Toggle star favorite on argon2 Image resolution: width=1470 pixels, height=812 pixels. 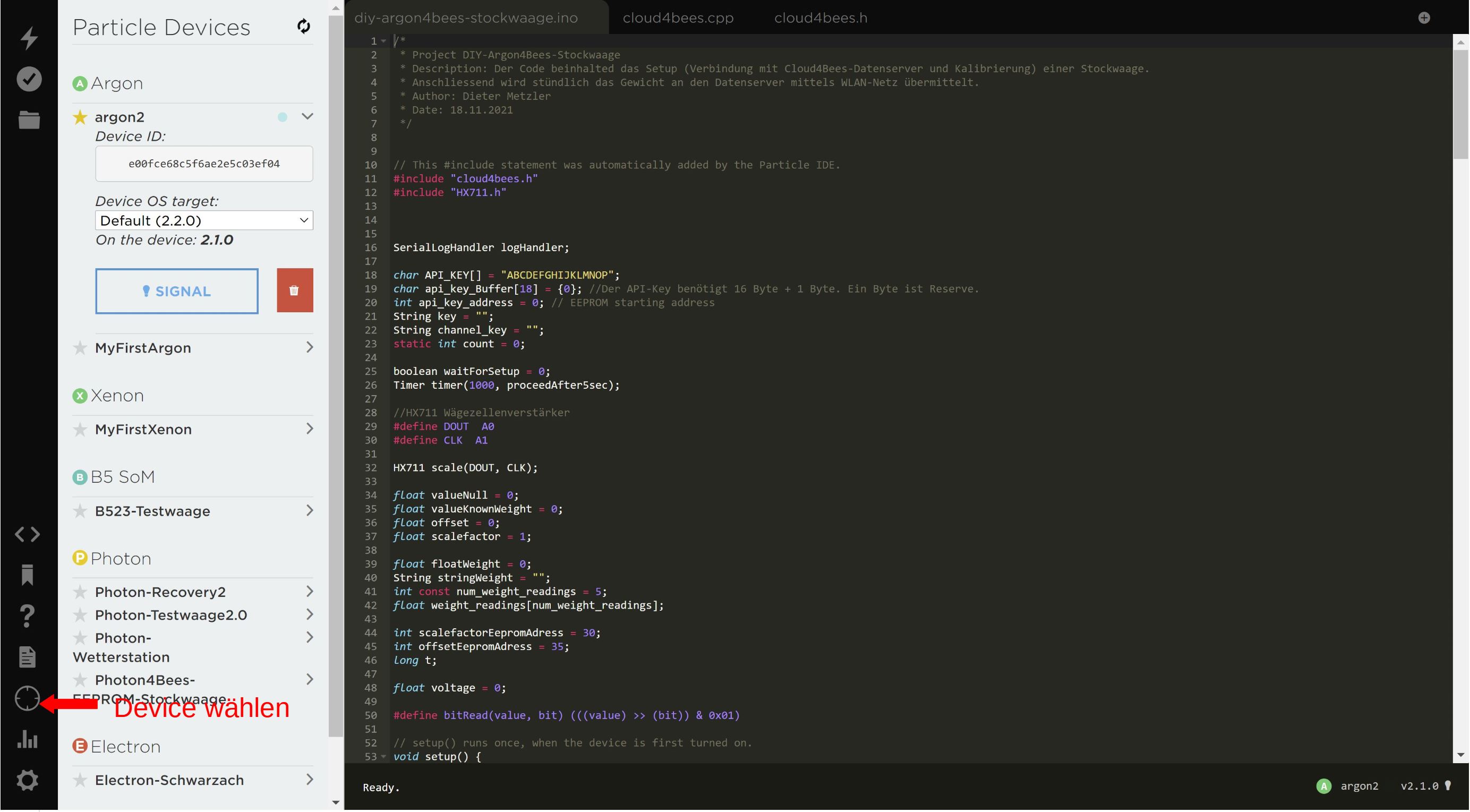pyautogui.click(x=80, y=117)
